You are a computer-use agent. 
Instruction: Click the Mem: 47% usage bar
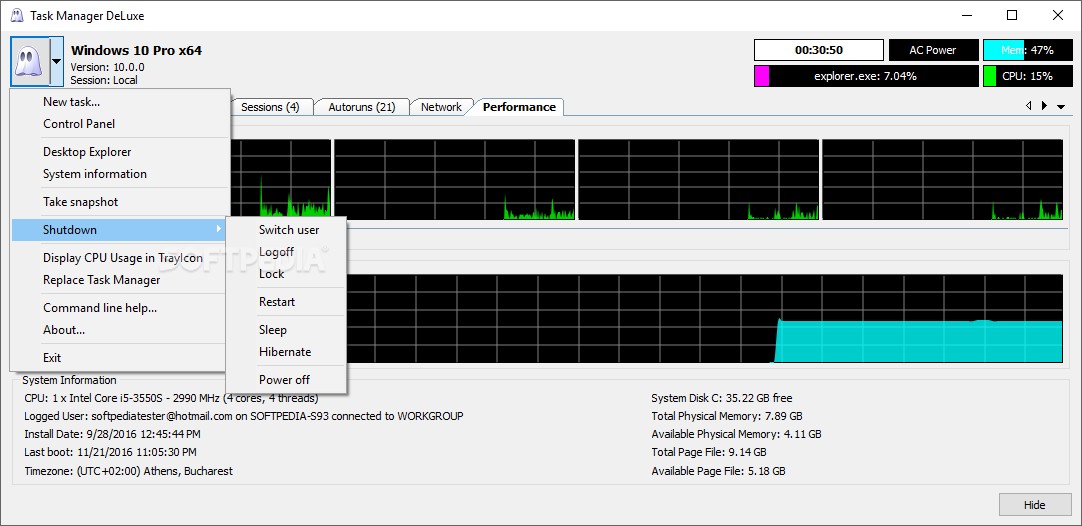coord(1027,50)
